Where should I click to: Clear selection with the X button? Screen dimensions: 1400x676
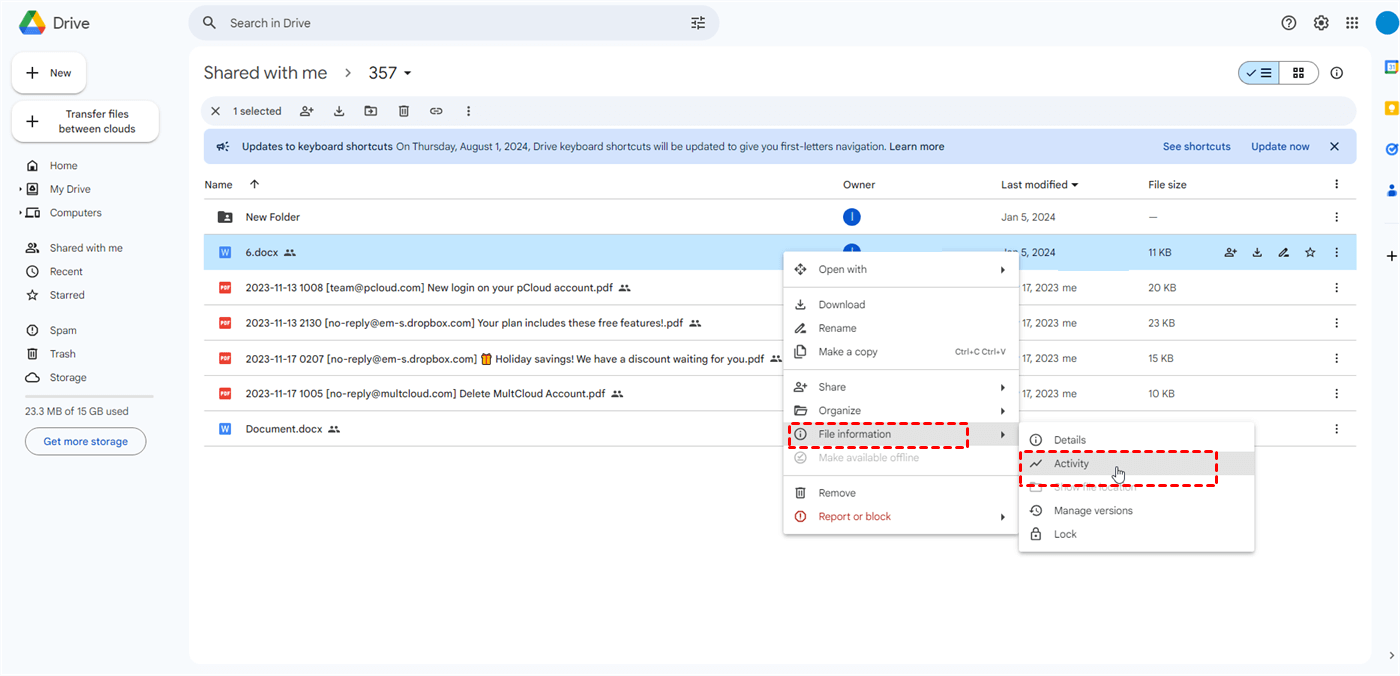coord(215,111)
